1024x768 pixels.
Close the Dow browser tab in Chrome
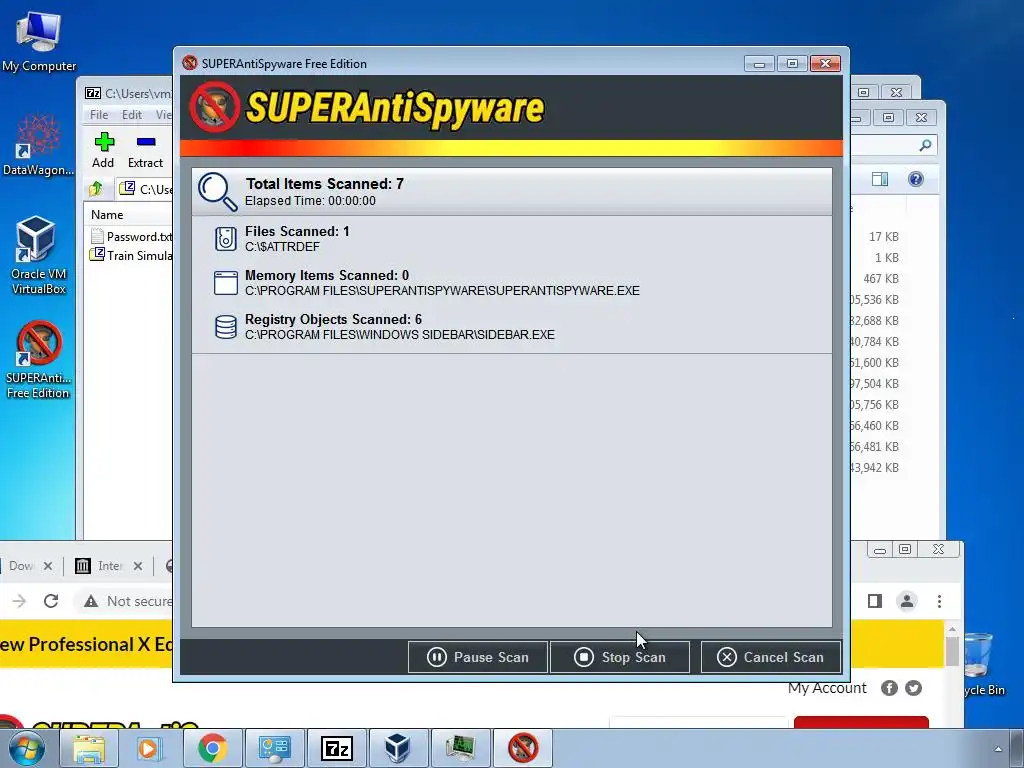(48, 566)
